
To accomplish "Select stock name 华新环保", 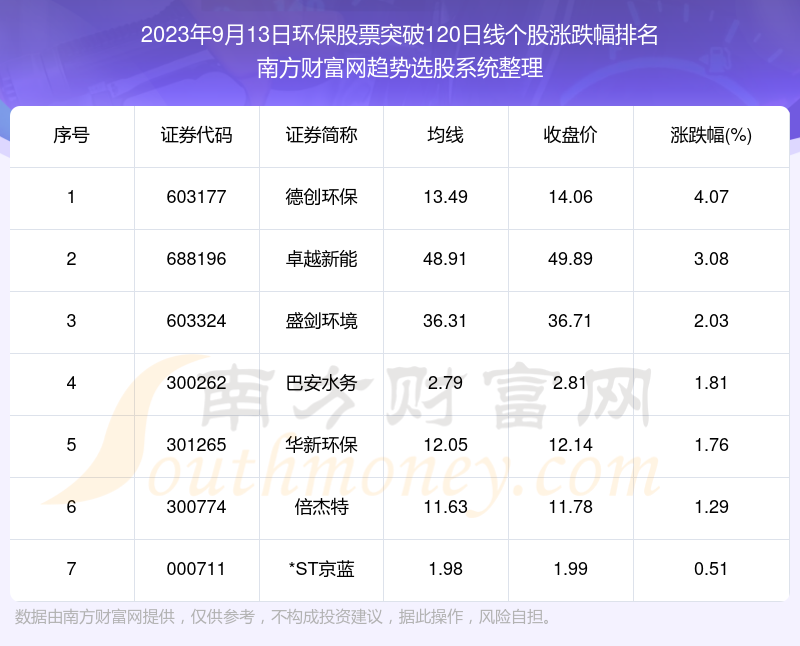I will pos(321,445).
